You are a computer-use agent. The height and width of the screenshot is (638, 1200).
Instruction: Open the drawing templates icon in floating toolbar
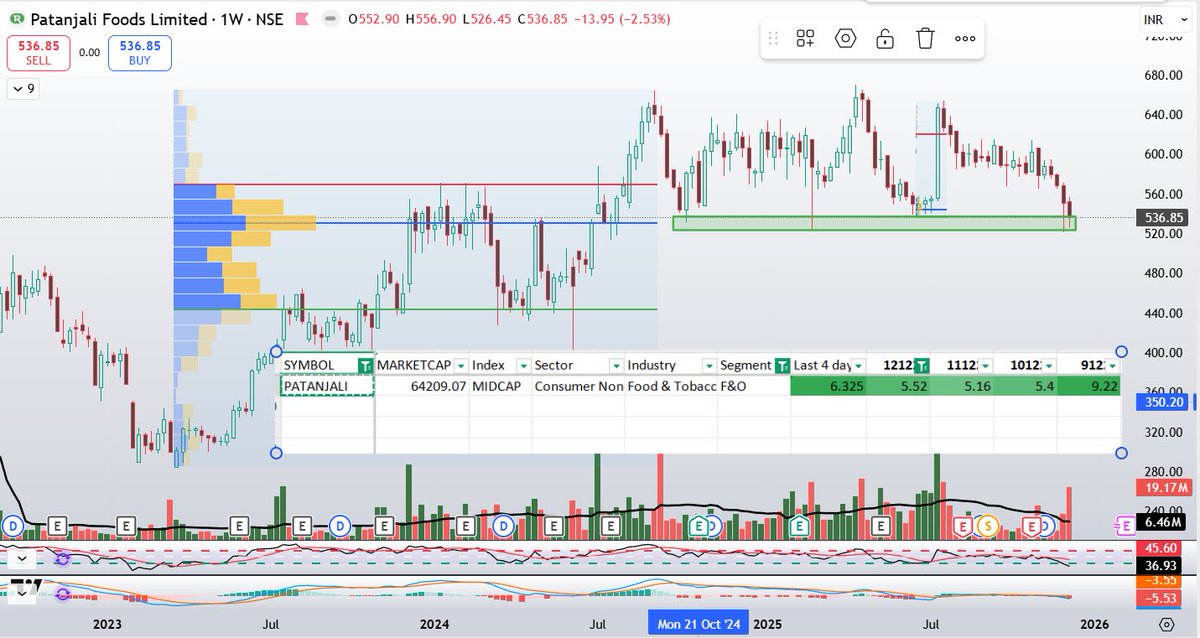[x=805, y=39]
